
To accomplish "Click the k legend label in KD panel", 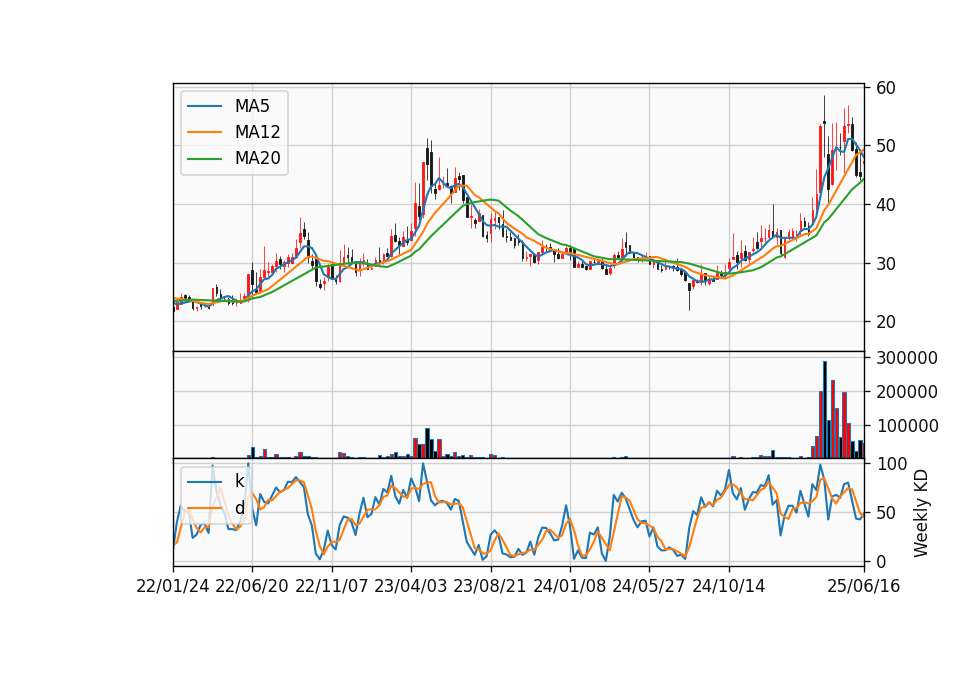I will (239, 481).
